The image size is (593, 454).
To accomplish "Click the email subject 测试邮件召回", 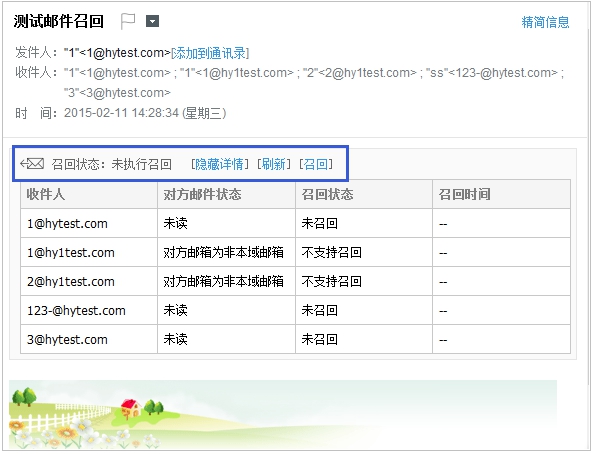I will tap(59, 22).
